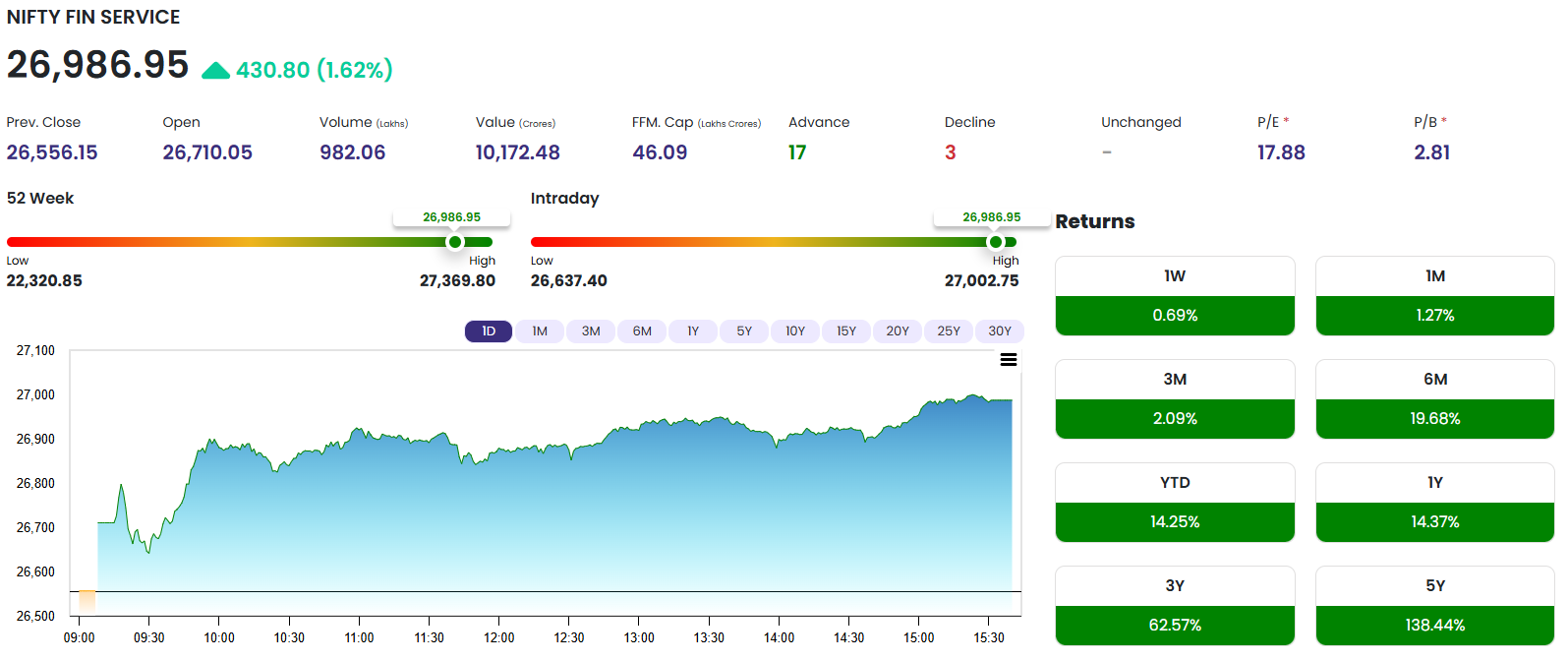
Task: Click the 52 Week section heading
Action: coord(40,198)
